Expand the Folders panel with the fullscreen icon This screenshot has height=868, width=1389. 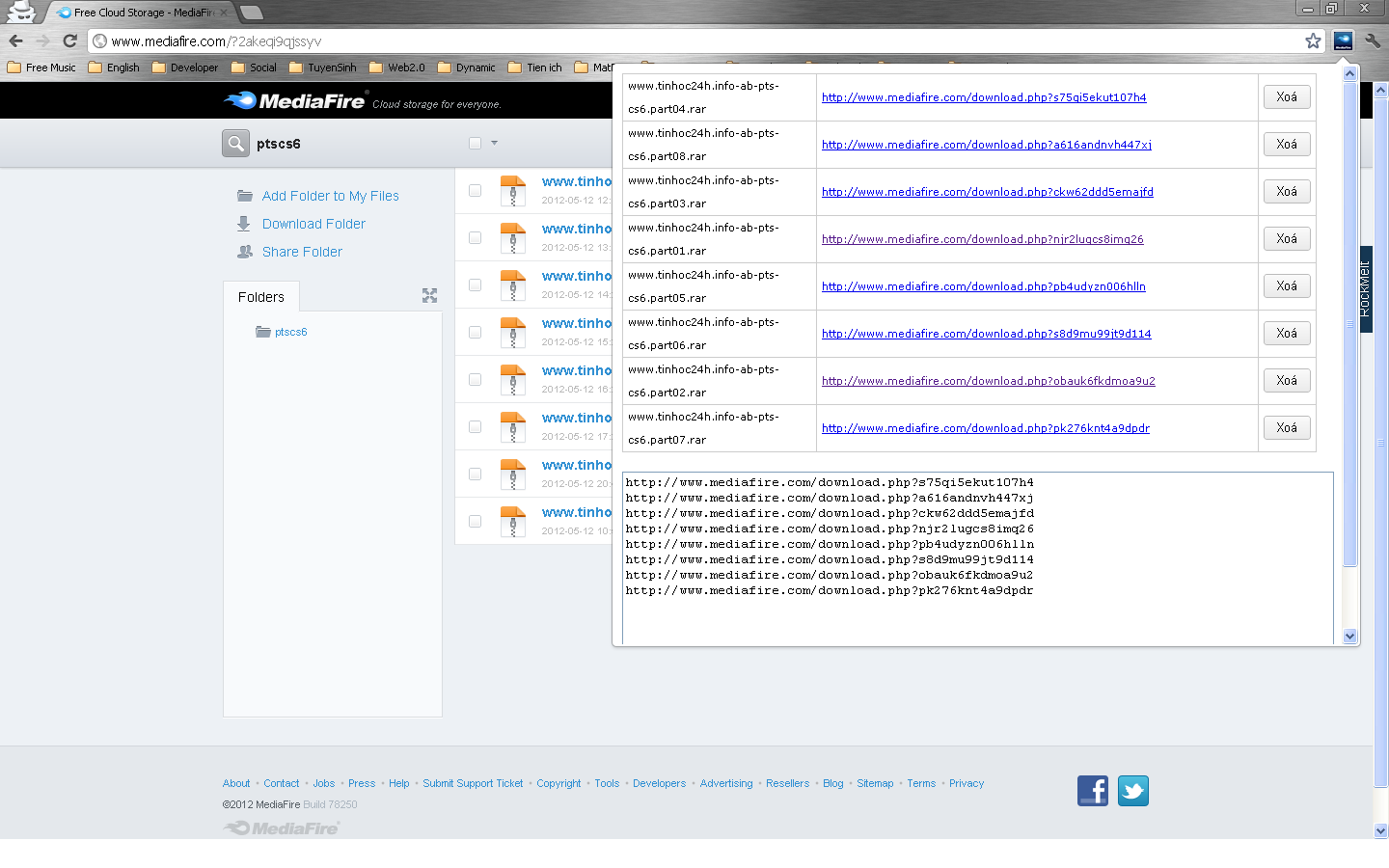pyautogui.click(x=430, y=296)
